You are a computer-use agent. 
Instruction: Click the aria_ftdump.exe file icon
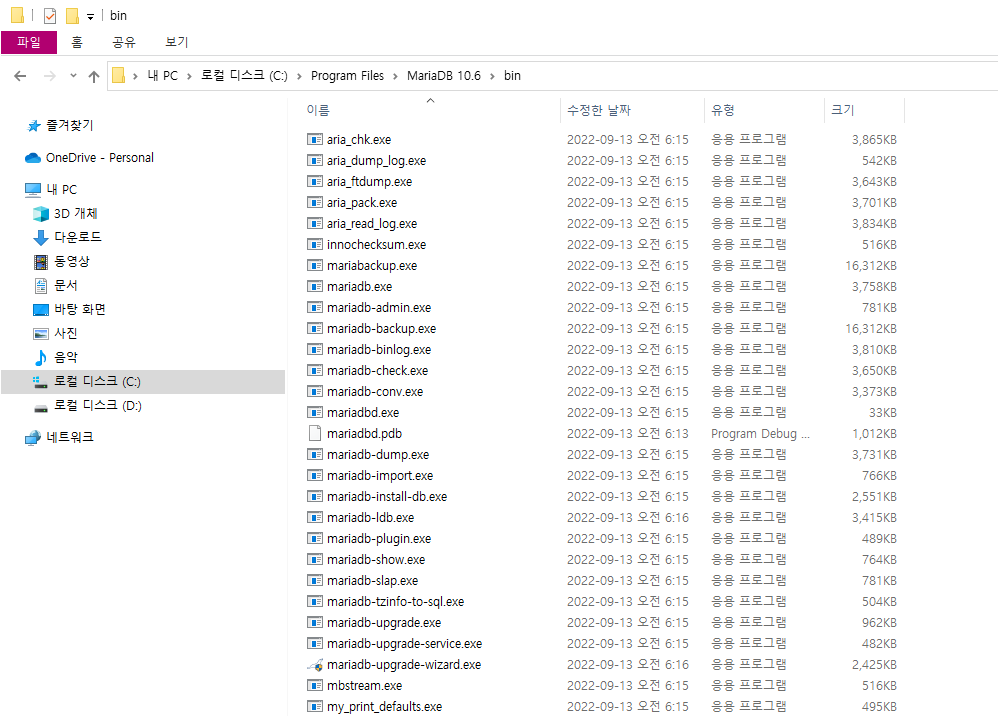click(314, 181)
